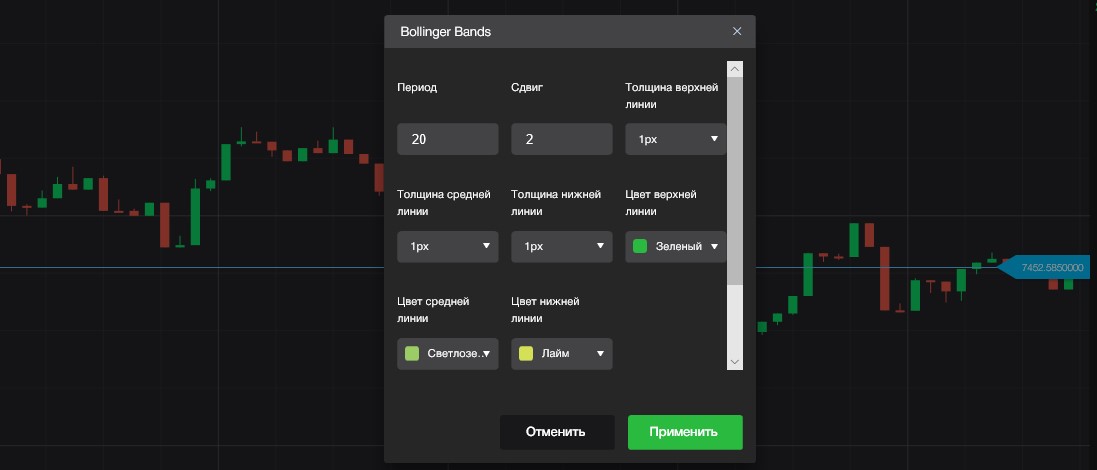The height and width of the screenshot is (470, 1097).
Task: Open Цвет нижней линии Лайм dropdown
Action: tap(562, 354)
